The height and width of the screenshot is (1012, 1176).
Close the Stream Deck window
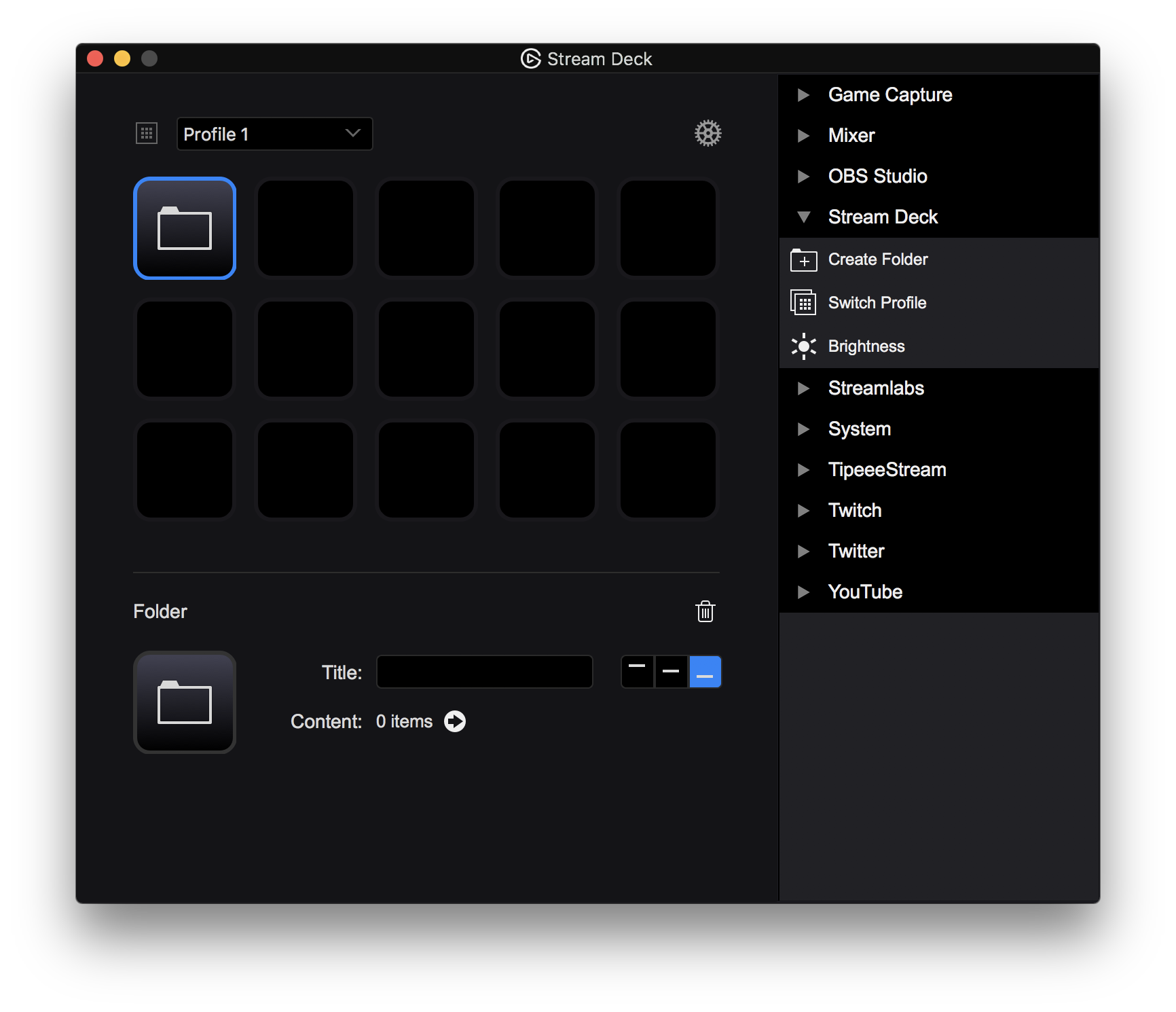pos(95,58)
